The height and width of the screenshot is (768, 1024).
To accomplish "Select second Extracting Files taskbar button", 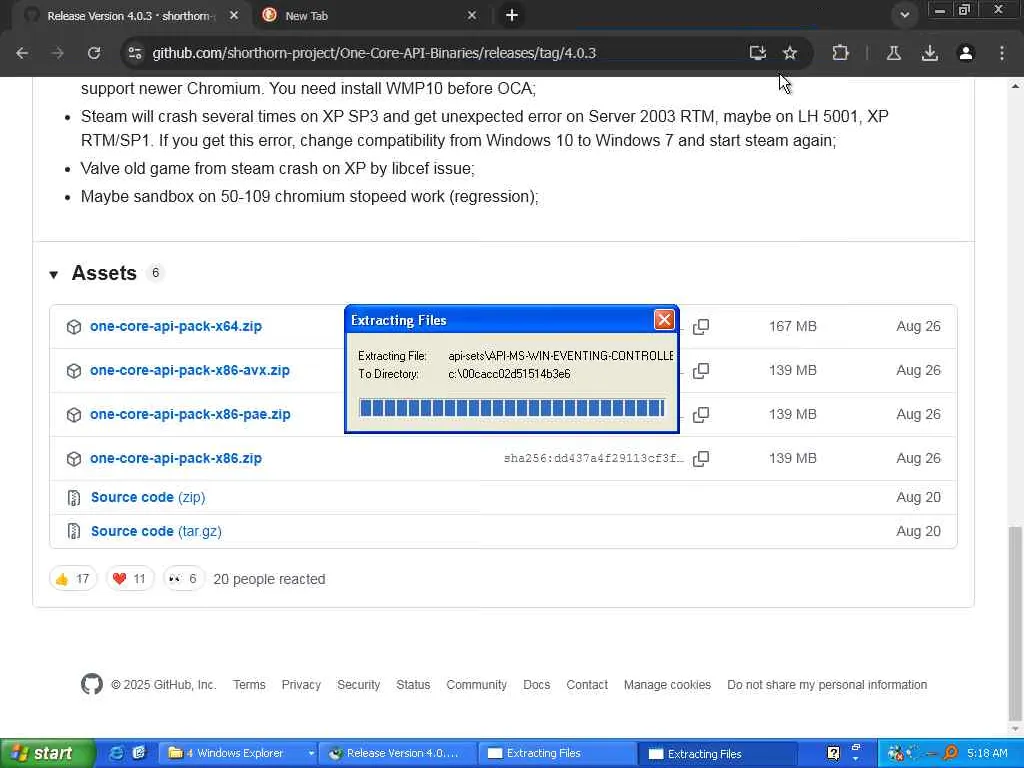I will tap(718, 754).
